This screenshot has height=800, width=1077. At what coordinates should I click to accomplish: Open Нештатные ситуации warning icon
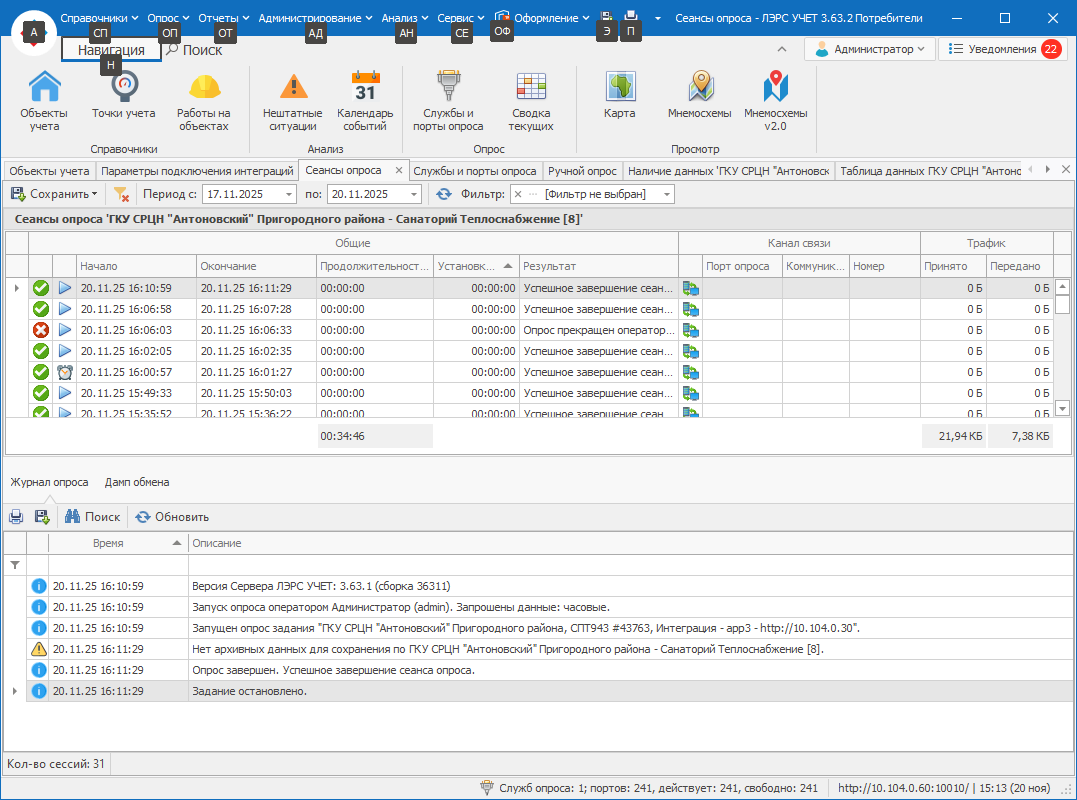pos(293,88)
